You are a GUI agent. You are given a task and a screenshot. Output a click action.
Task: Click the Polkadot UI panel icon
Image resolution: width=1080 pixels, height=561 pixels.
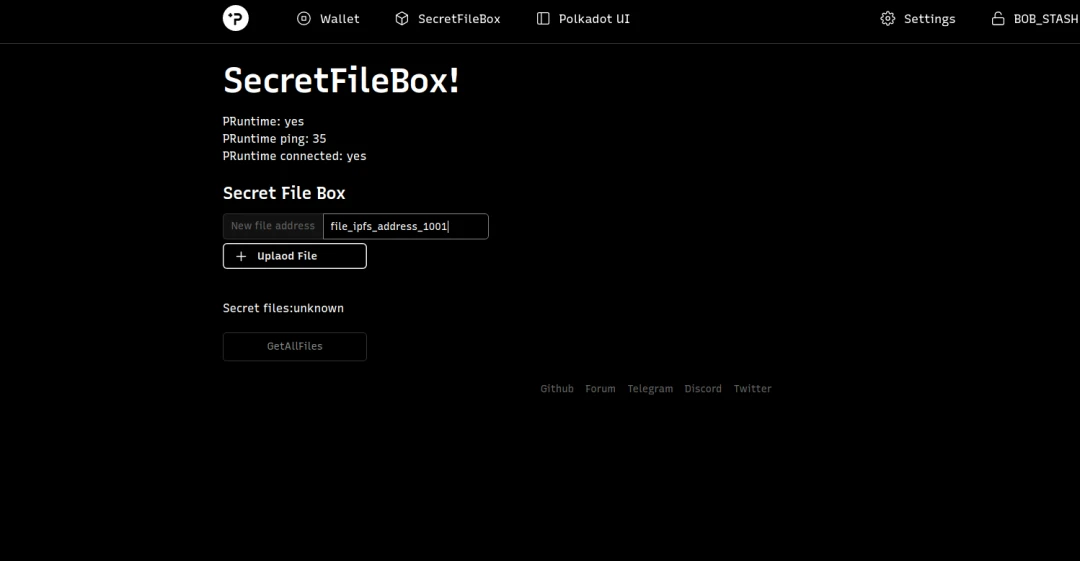[543, 18]
